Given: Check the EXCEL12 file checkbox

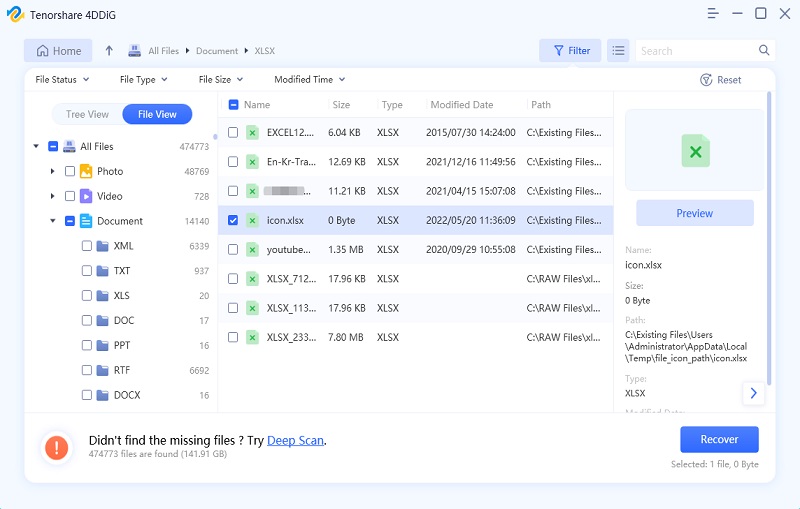Looking at the screenshot, I should tap(233, 132).
